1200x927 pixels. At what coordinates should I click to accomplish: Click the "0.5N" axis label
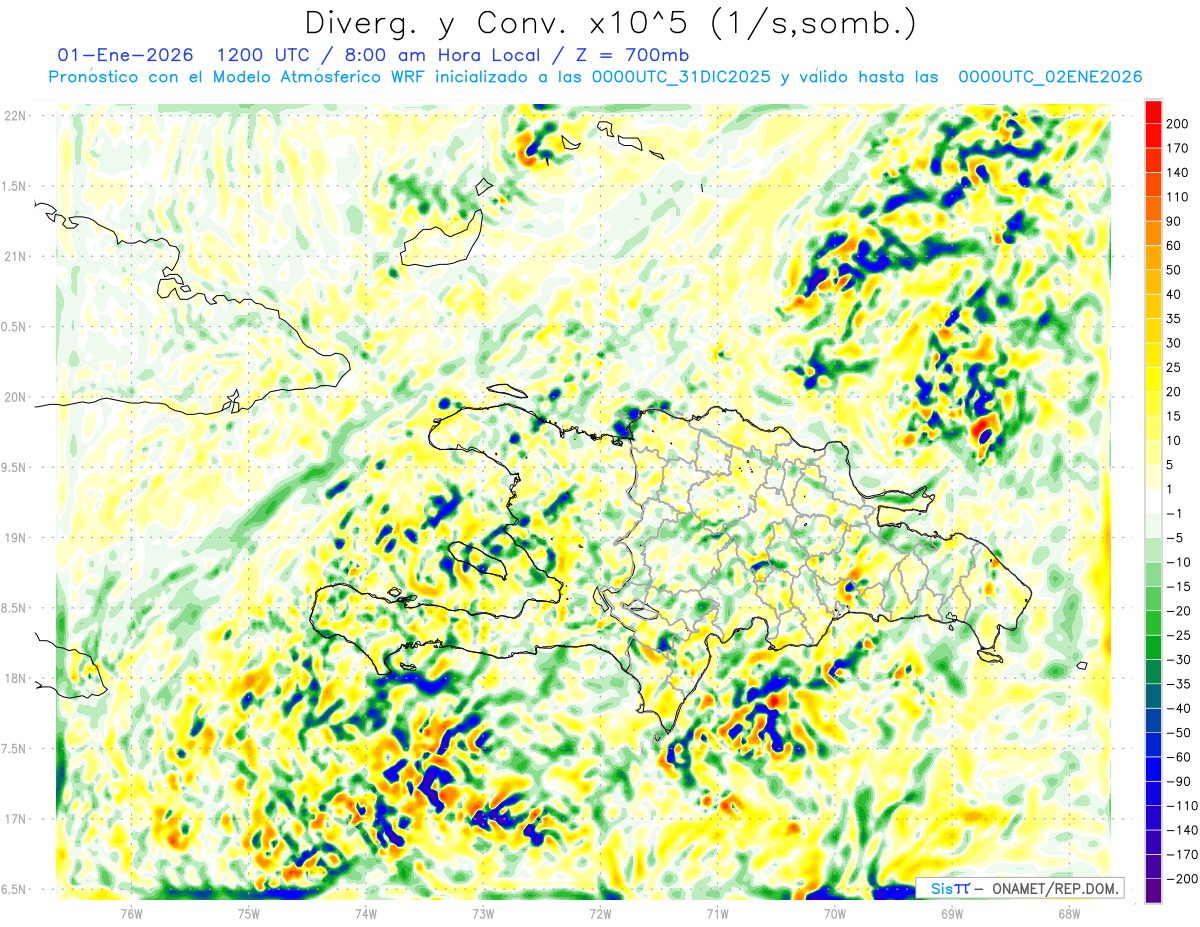click(x=15, y=327)
